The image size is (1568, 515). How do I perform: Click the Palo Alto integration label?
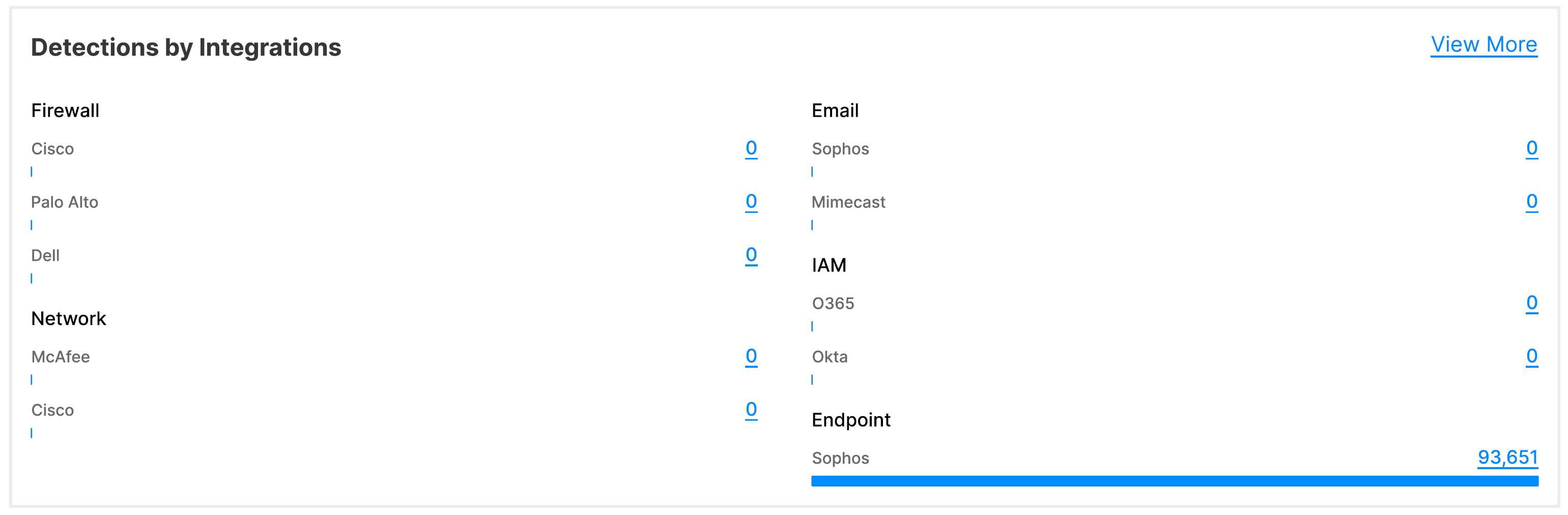pos(65,202)
